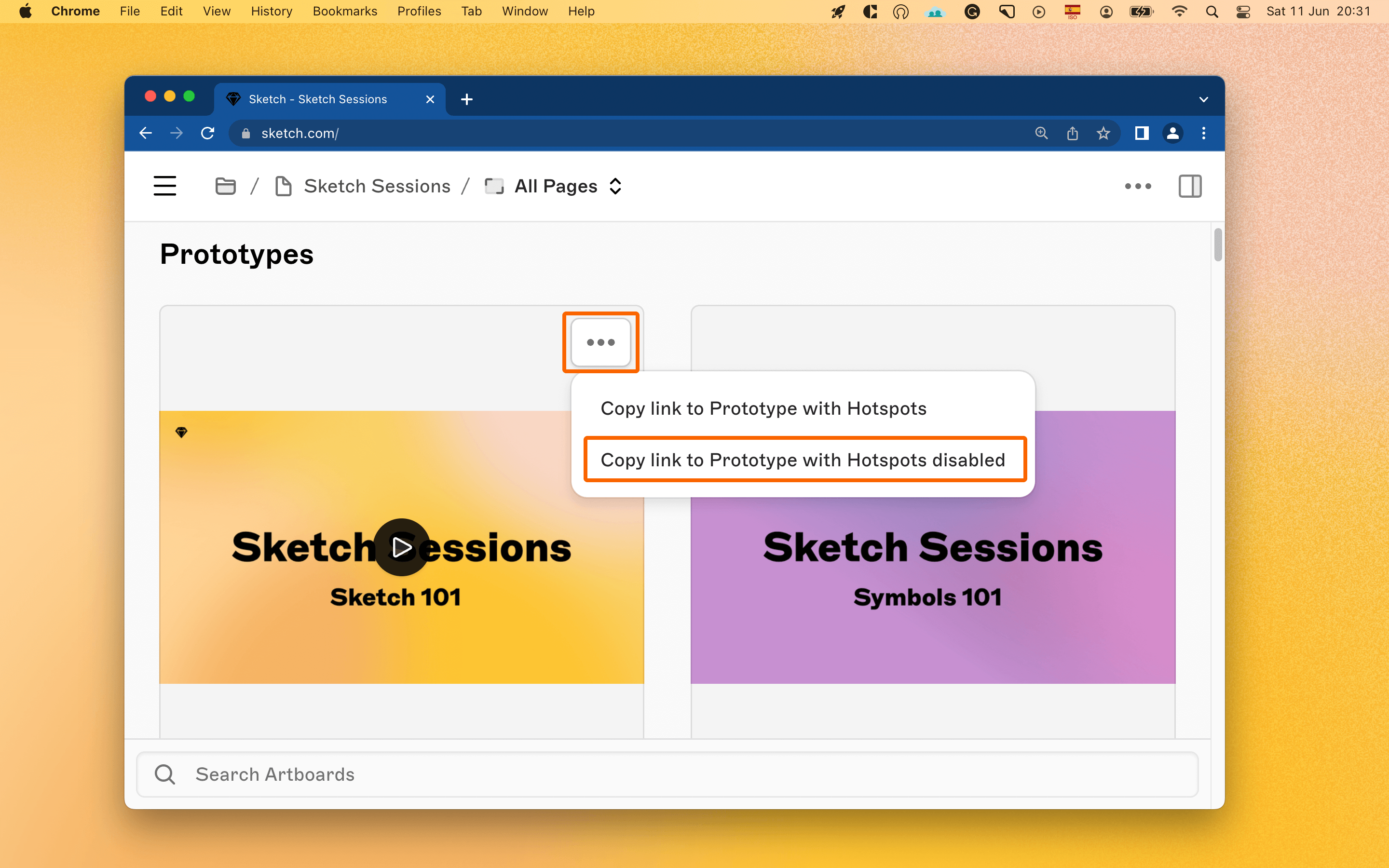Open the header three-dots options menu
Screen dimensions: 1389x868
(1138, 186)
